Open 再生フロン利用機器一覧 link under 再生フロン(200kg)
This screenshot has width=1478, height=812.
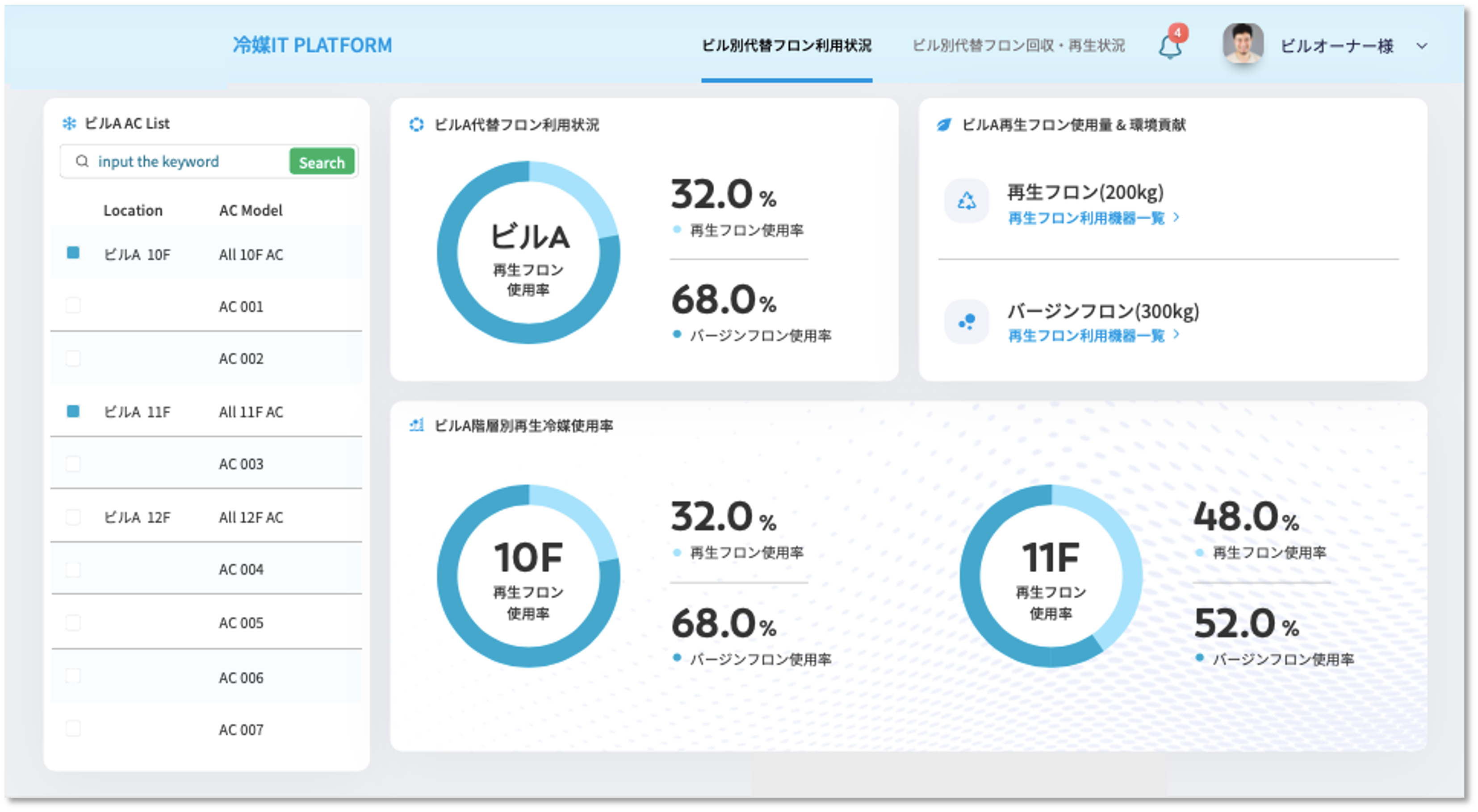(1086, 218)
